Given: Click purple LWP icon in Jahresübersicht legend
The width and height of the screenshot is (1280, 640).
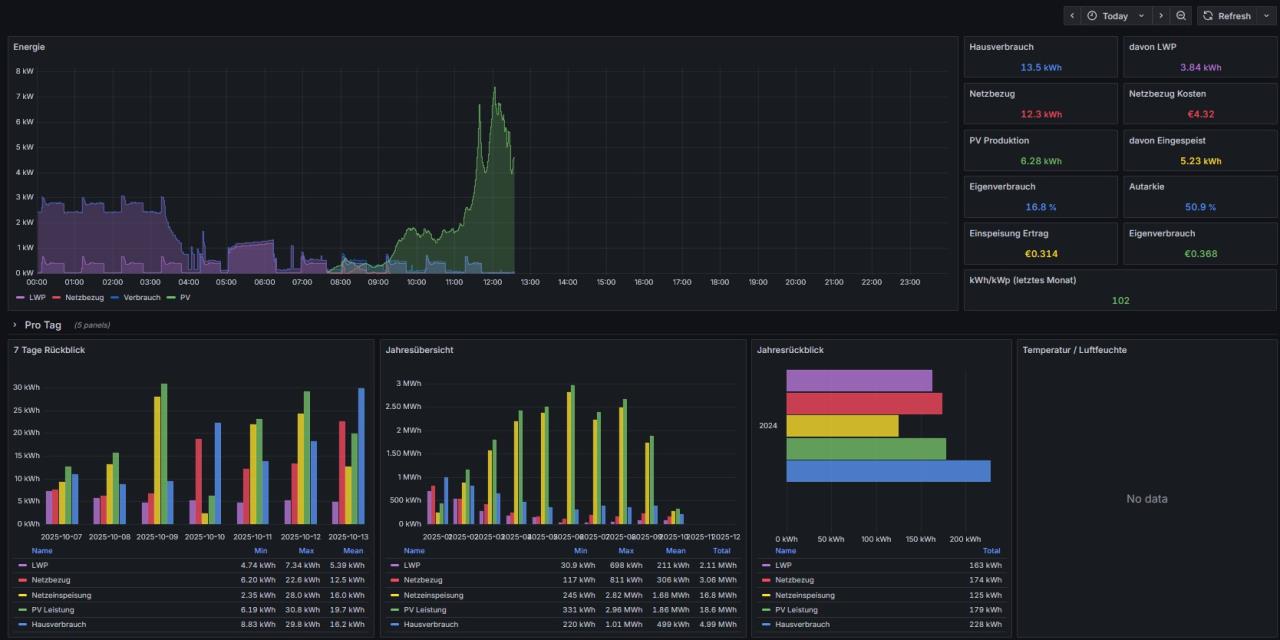Looking at the screenshot, I should coord(393,565).
